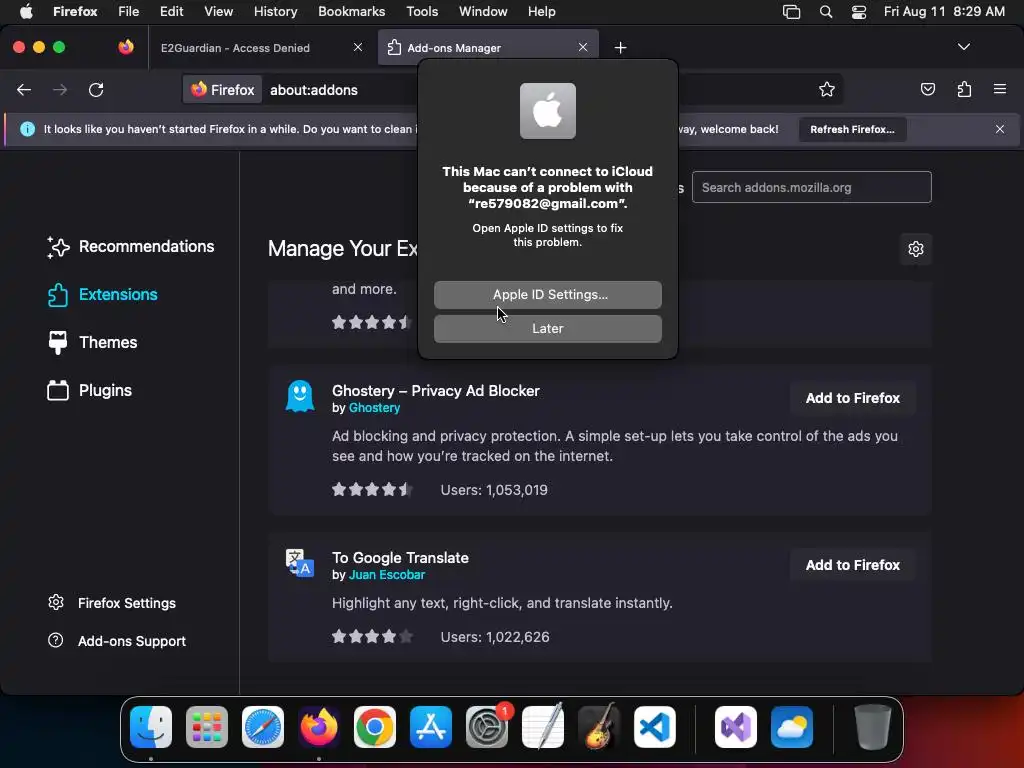Open TextEdit from the Dock
Image resolution: width=1024 pixels, height=768 pixels.
543,727
